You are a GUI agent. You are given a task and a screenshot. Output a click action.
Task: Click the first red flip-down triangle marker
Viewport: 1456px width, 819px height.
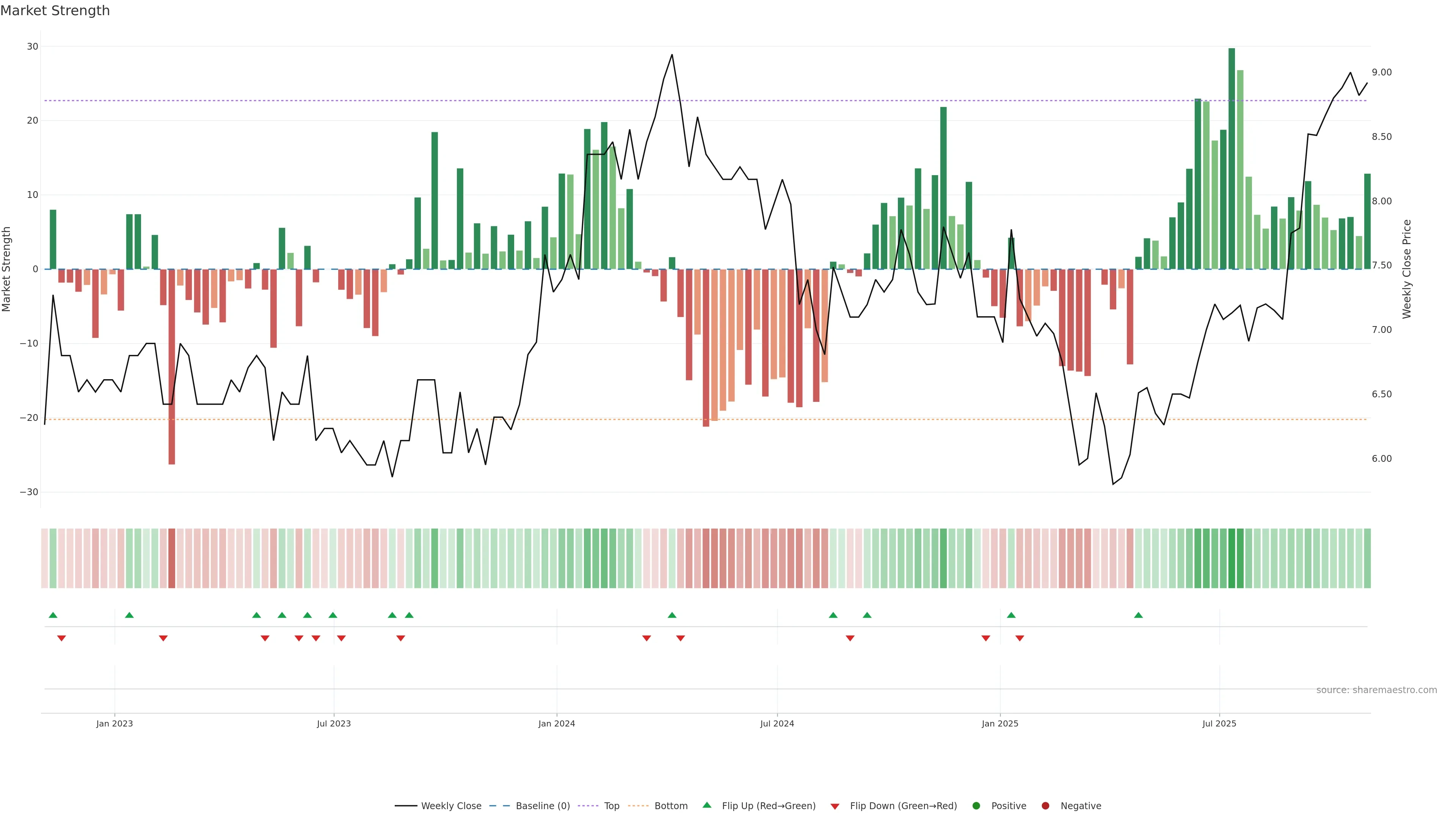pyautogui.click(x=61, y=638)
